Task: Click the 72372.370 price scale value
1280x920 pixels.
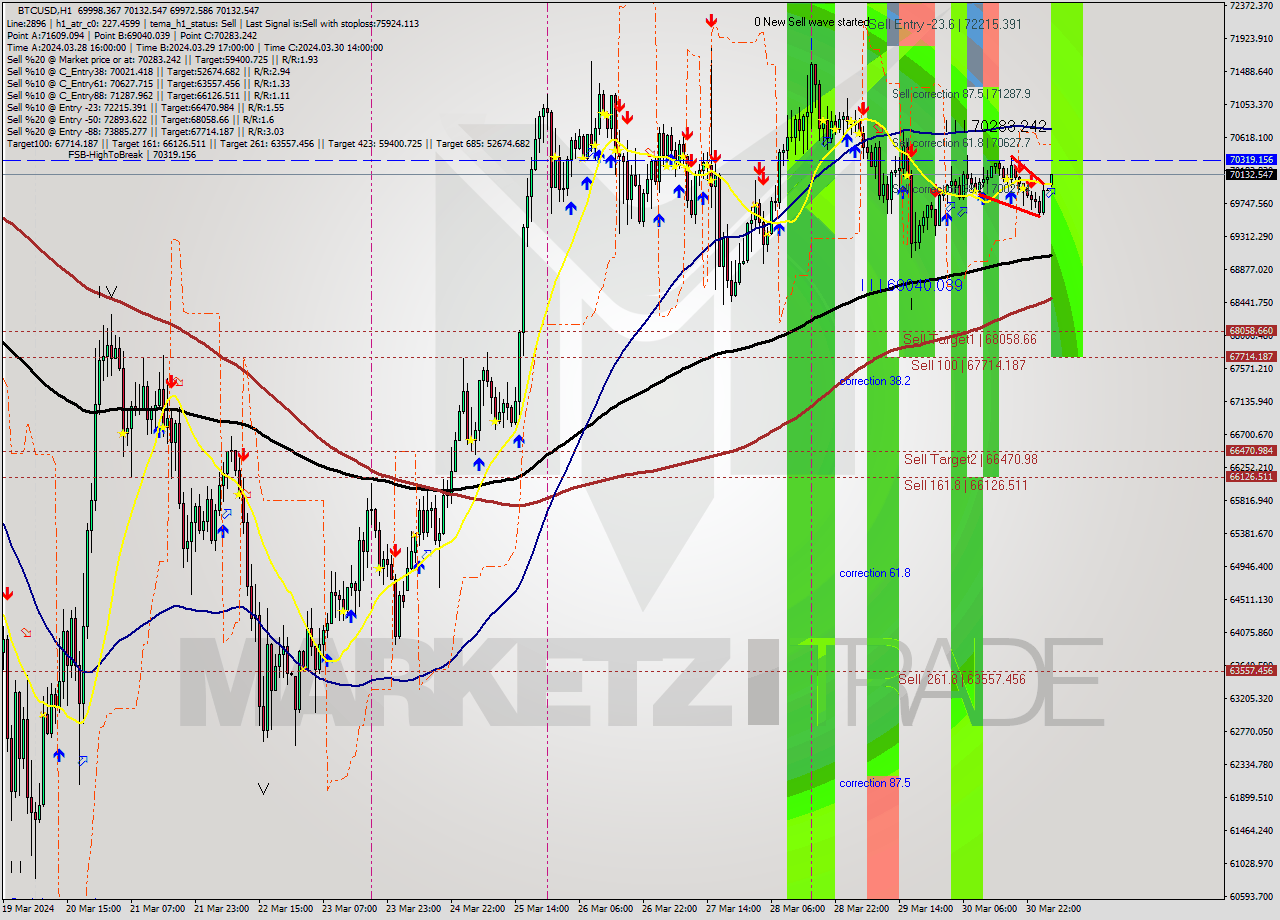Action: (x=1251, y=6)
